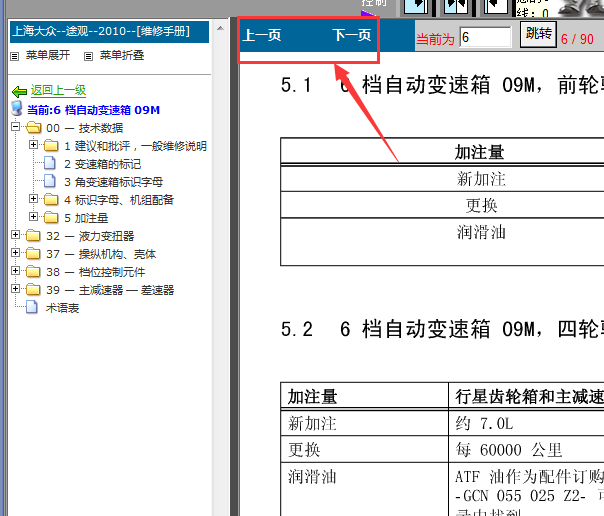Screen dimensions: 604x516
Task: Expand 37 — 操纵机构、壳体 node
Action: click(x=15, y=252)
